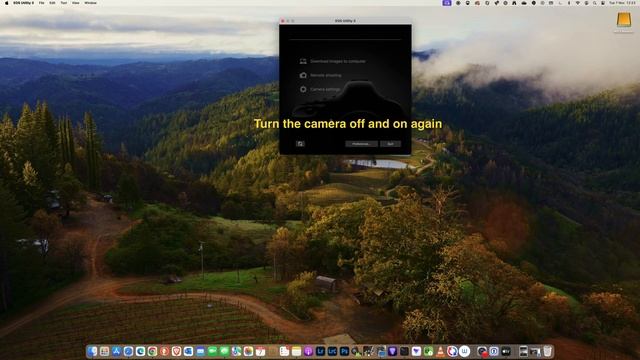Click the cloud icon in menu bar
The width and height of the screenshot is (640, 360).
pyautogui.click(x=524, y=3)
